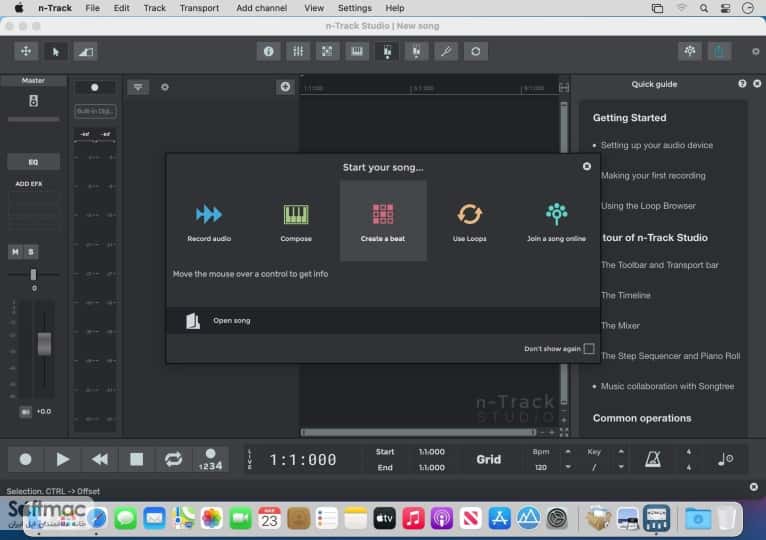Select the volume envelope drawing tool
766x540 pixels.
pos(85,51)
